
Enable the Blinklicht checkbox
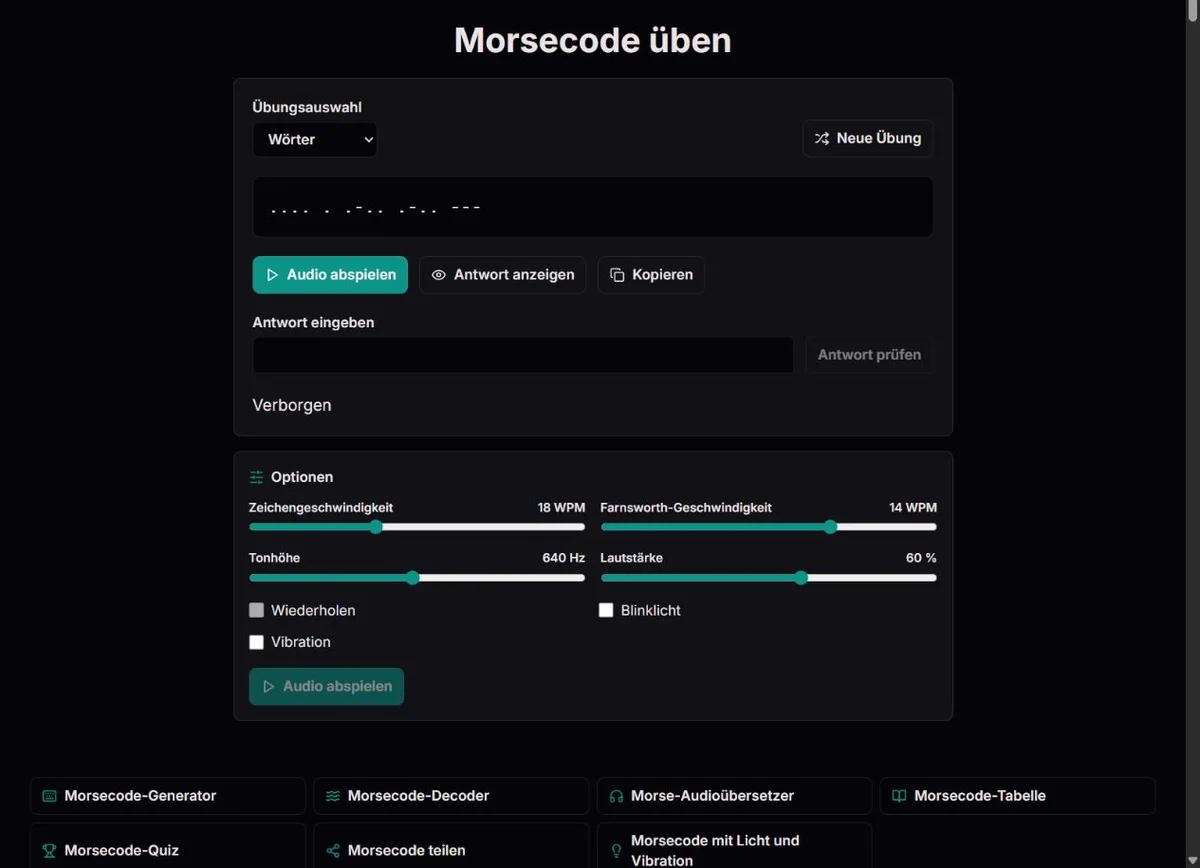(606, 610)
